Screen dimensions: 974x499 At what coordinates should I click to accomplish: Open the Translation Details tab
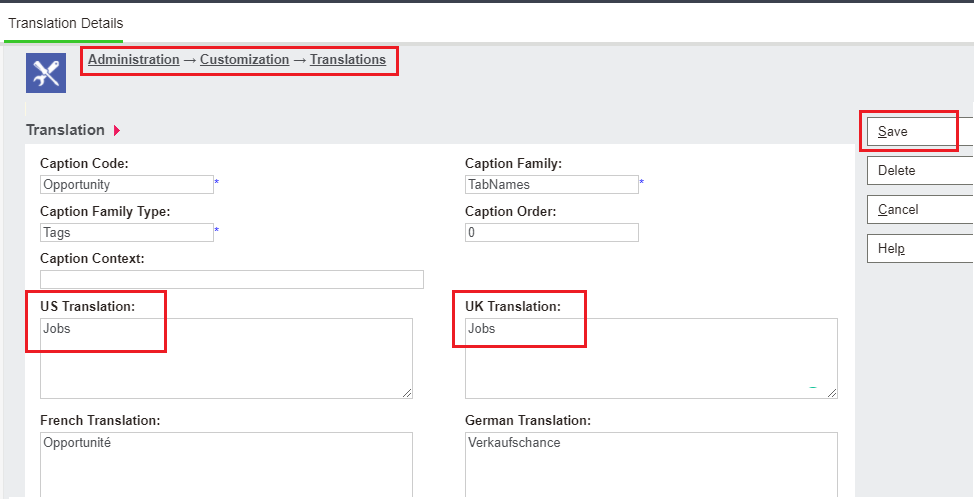(x=65, y=24)
